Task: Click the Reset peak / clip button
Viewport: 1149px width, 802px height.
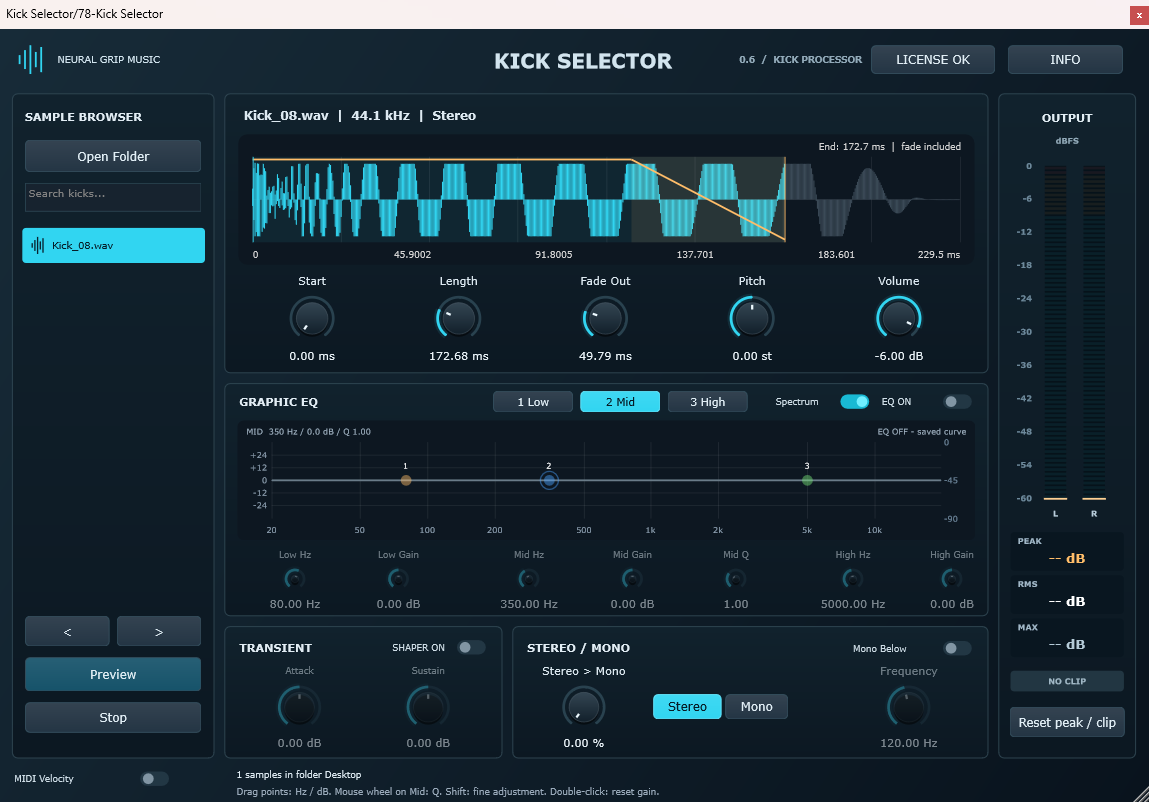Action: point(1067,722)
